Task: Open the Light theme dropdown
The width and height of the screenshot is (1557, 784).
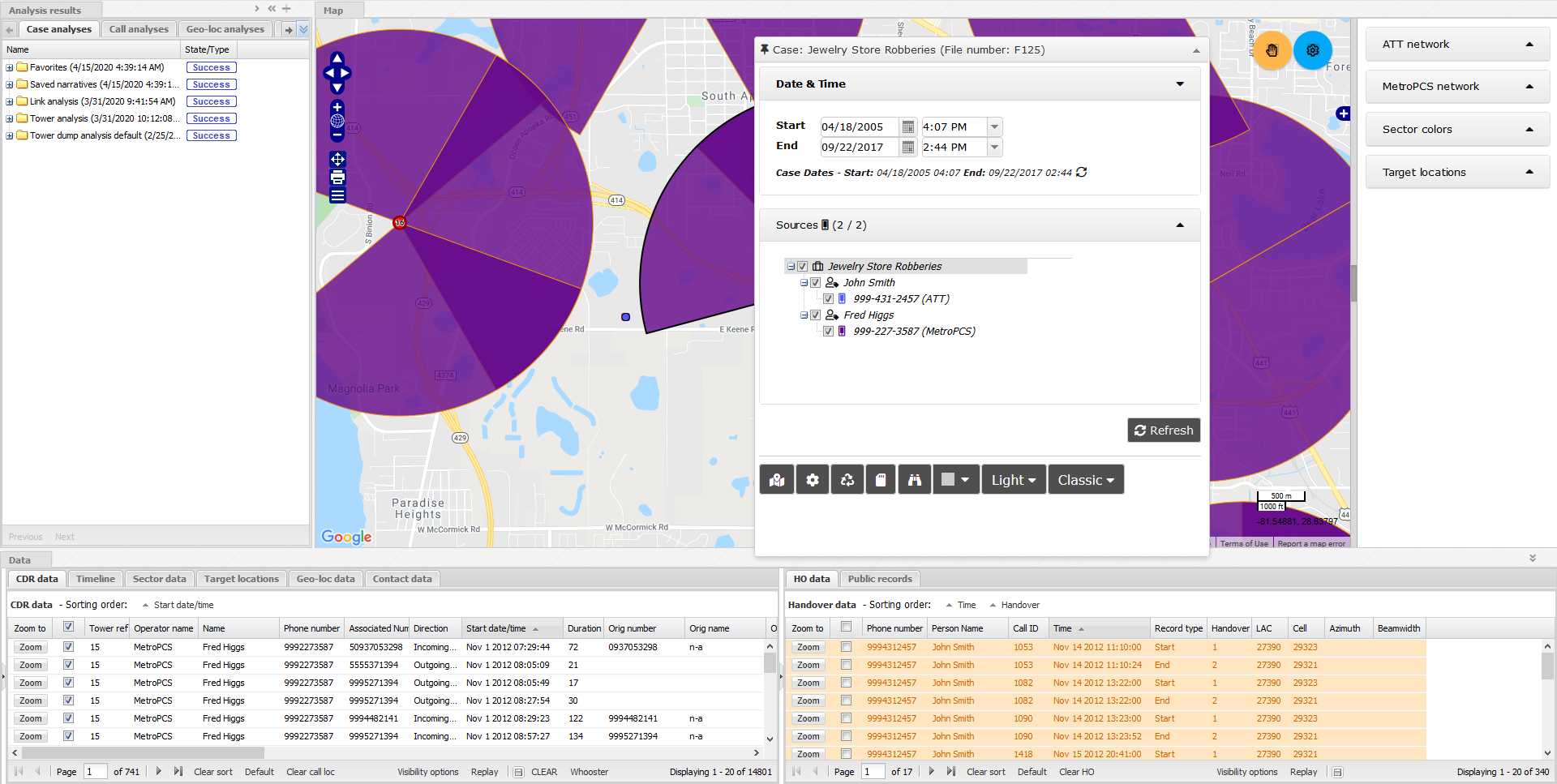Action: pos(1013,480)
